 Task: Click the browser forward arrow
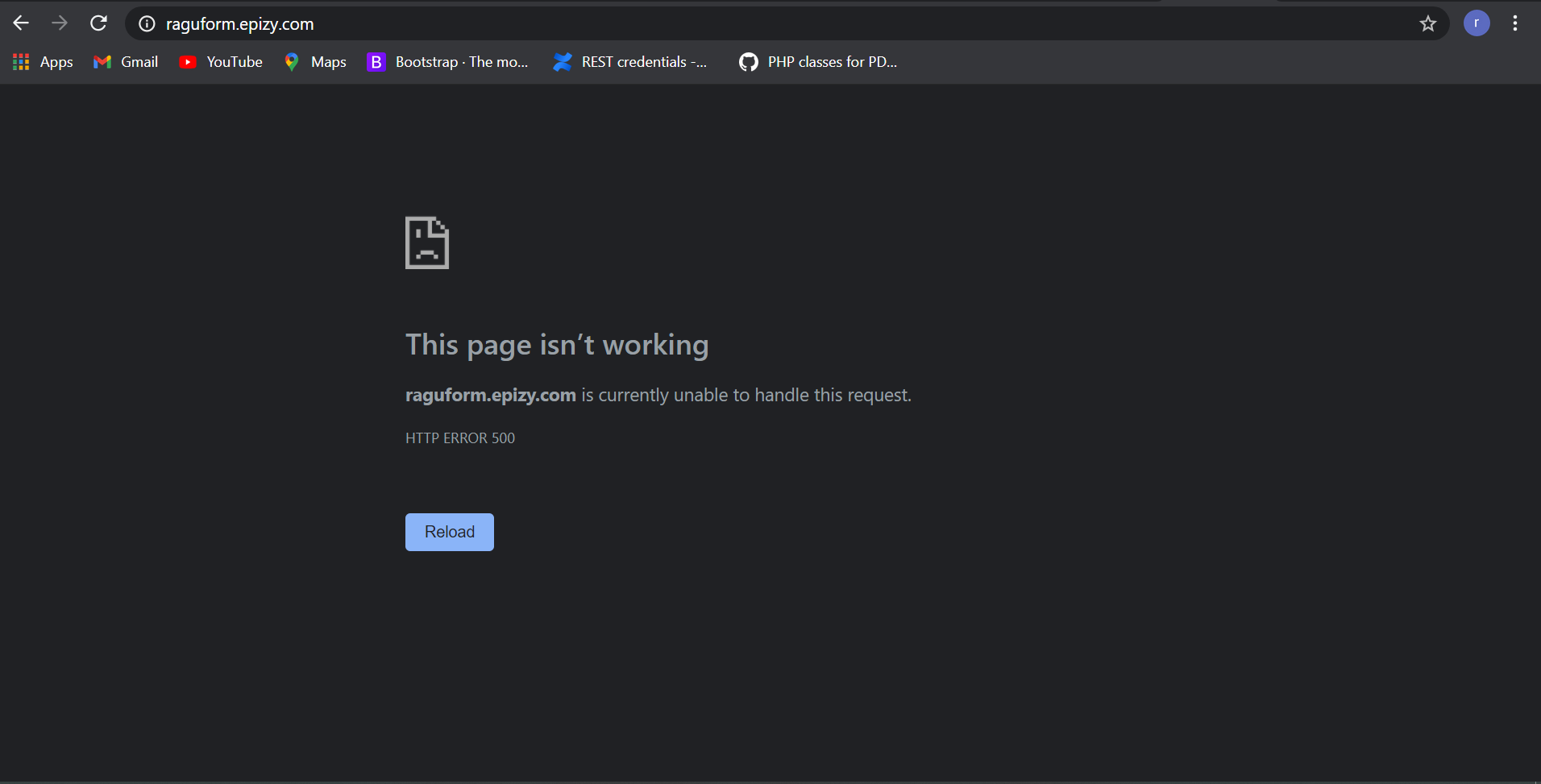(x=60, y=23)
